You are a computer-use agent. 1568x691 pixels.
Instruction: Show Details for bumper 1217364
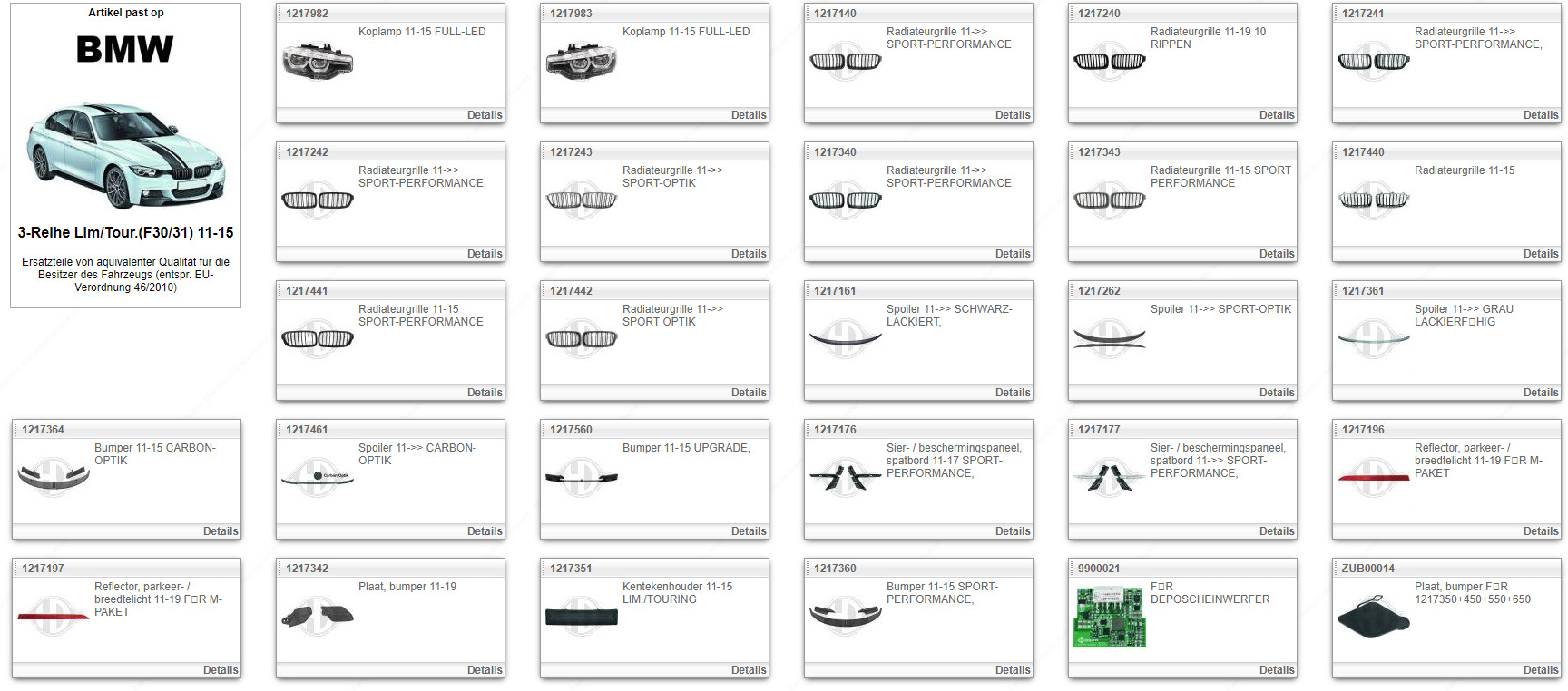(x=220, y=531)
